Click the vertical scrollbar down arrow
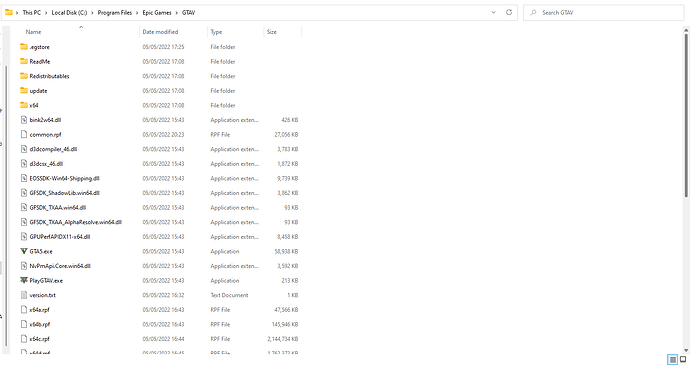This screenshot has width=690, height=365. coord(686,350)
